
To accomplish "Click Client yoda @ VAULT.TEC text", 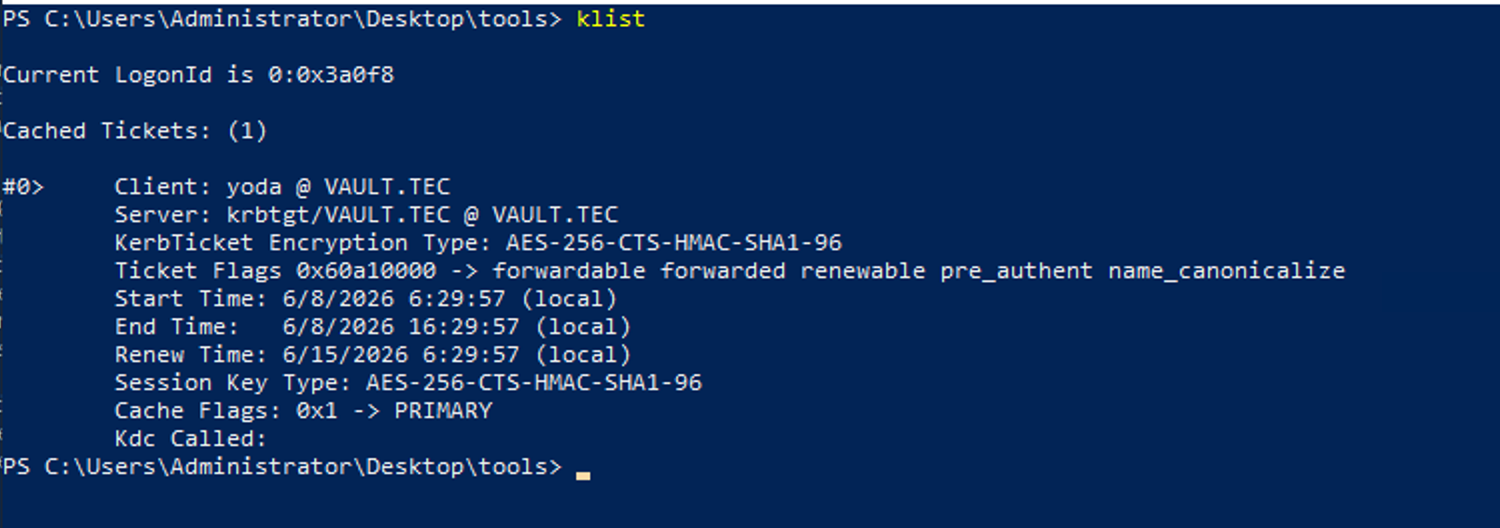I will 282,187.
